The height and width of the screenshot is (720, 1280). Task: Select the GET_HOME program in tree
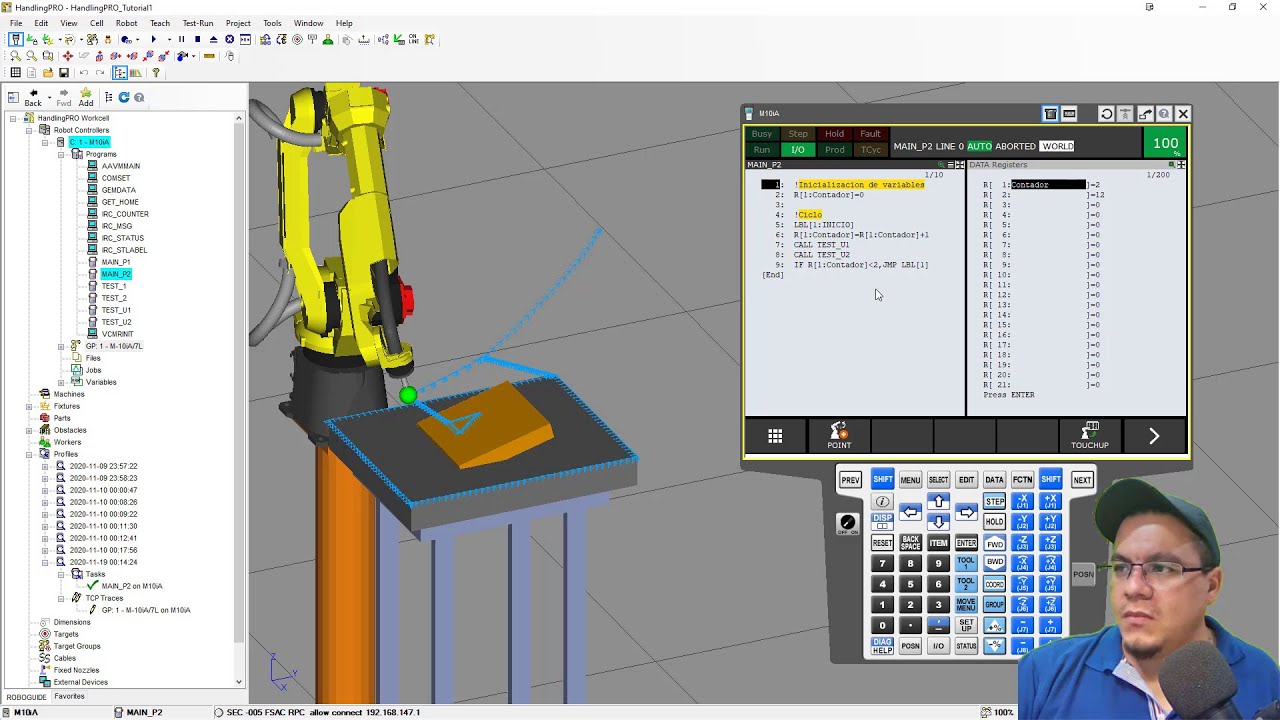120,202
